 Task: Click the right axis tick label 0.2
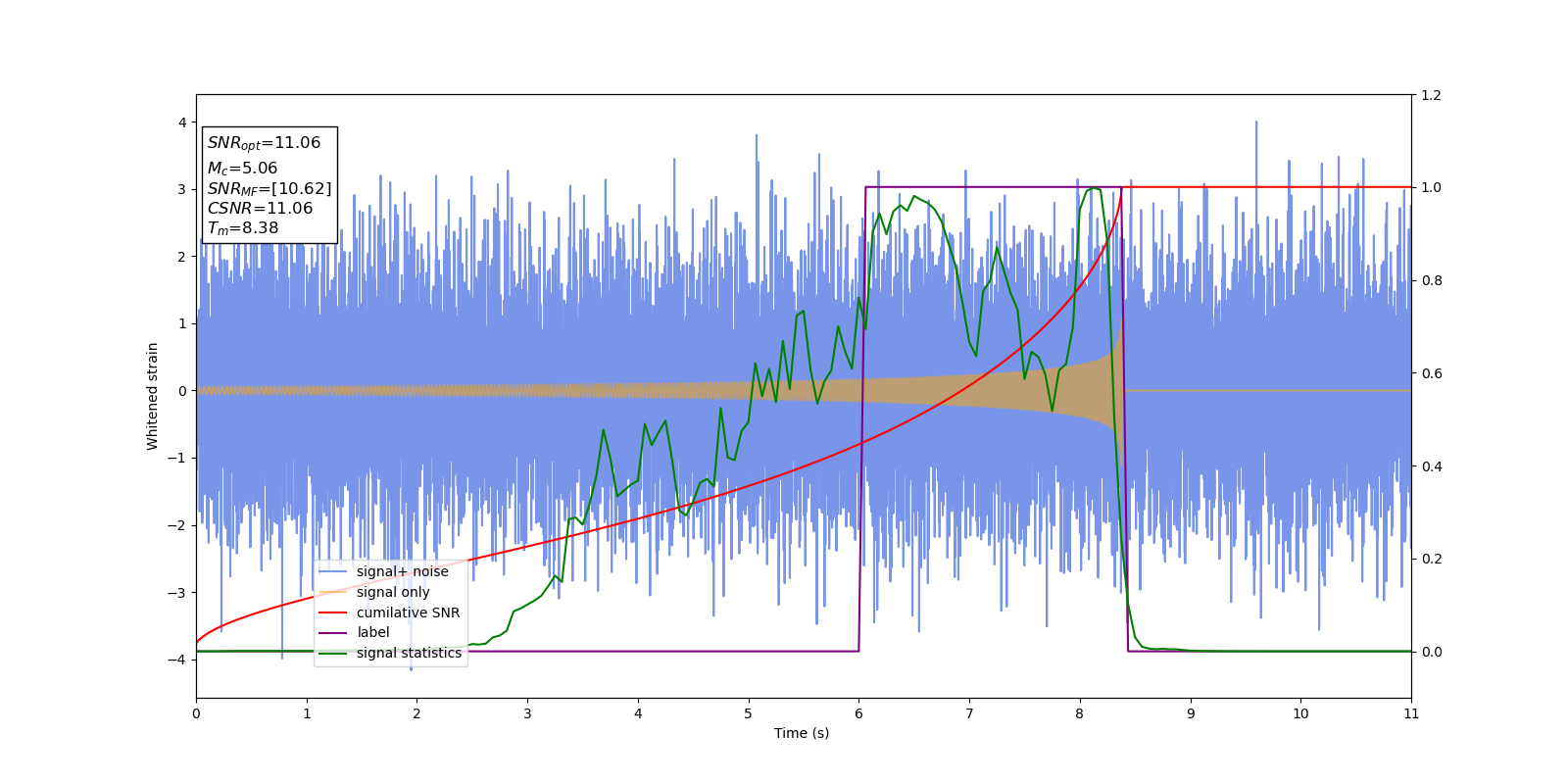click(1431, 559)
